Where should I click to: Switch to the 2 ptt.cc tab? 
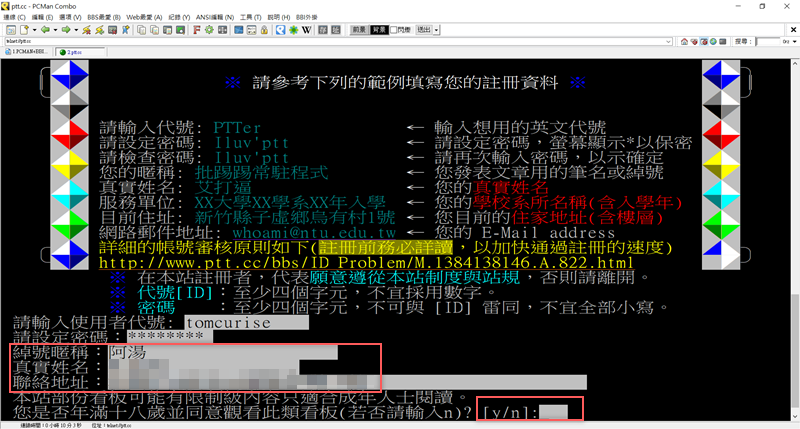click(80, 52)
